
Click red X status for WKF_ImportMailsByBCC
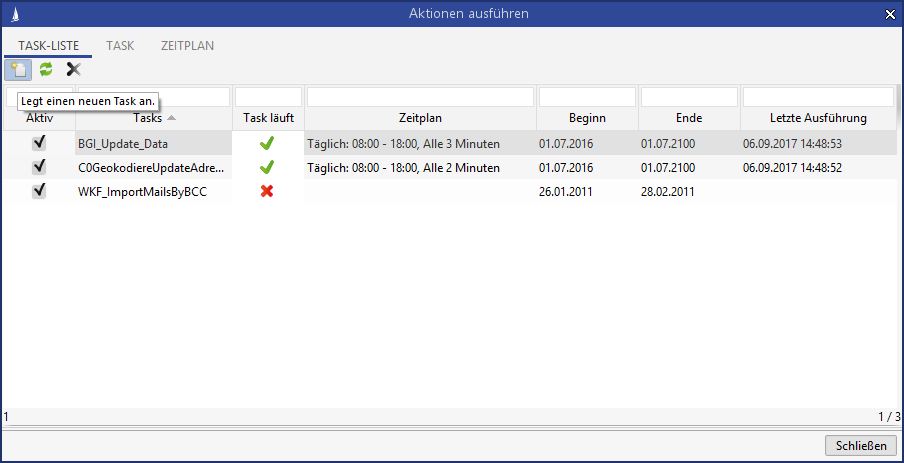click(267, 191)
